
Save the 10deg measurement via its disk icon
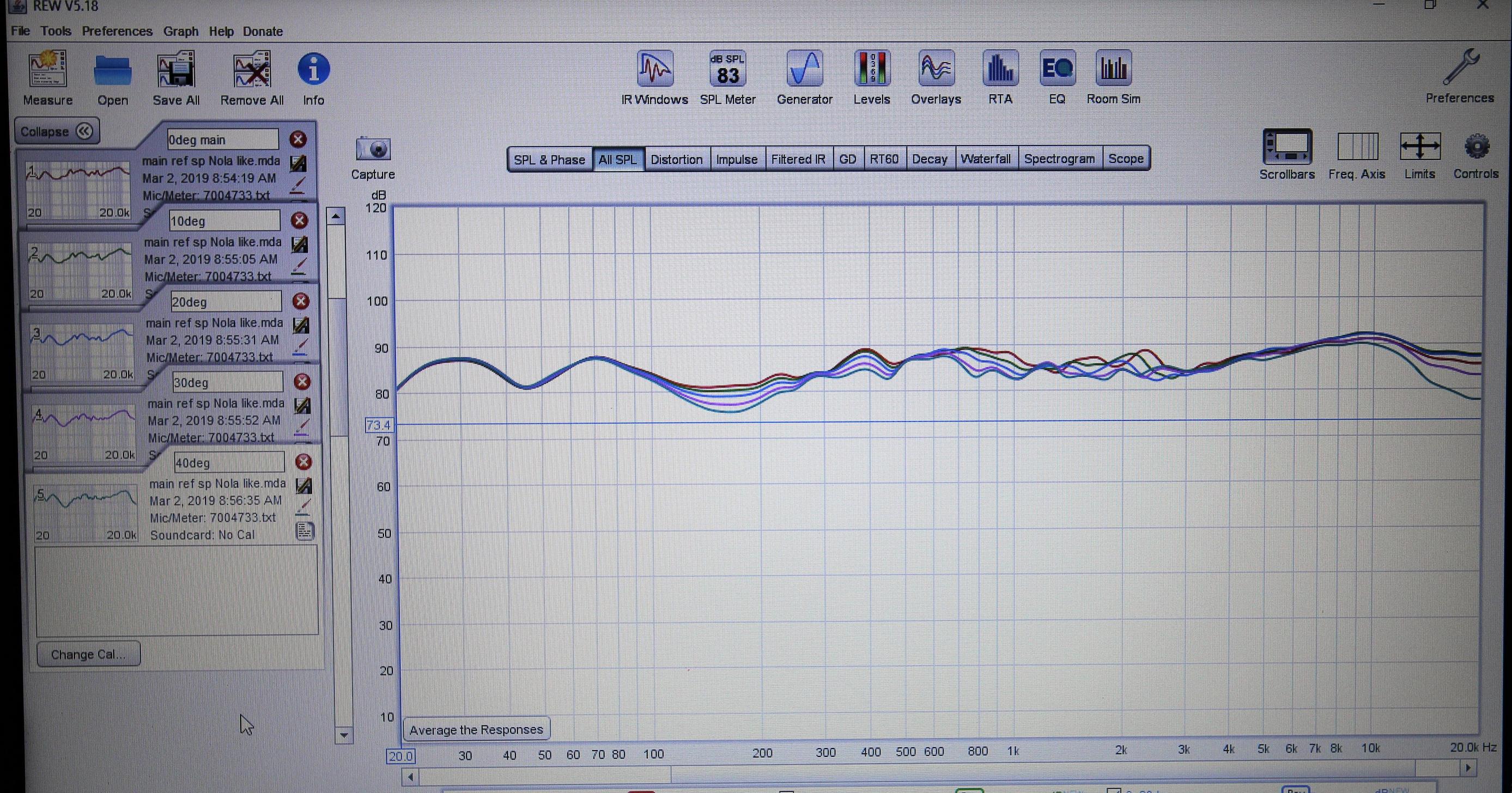coord(301,244)
